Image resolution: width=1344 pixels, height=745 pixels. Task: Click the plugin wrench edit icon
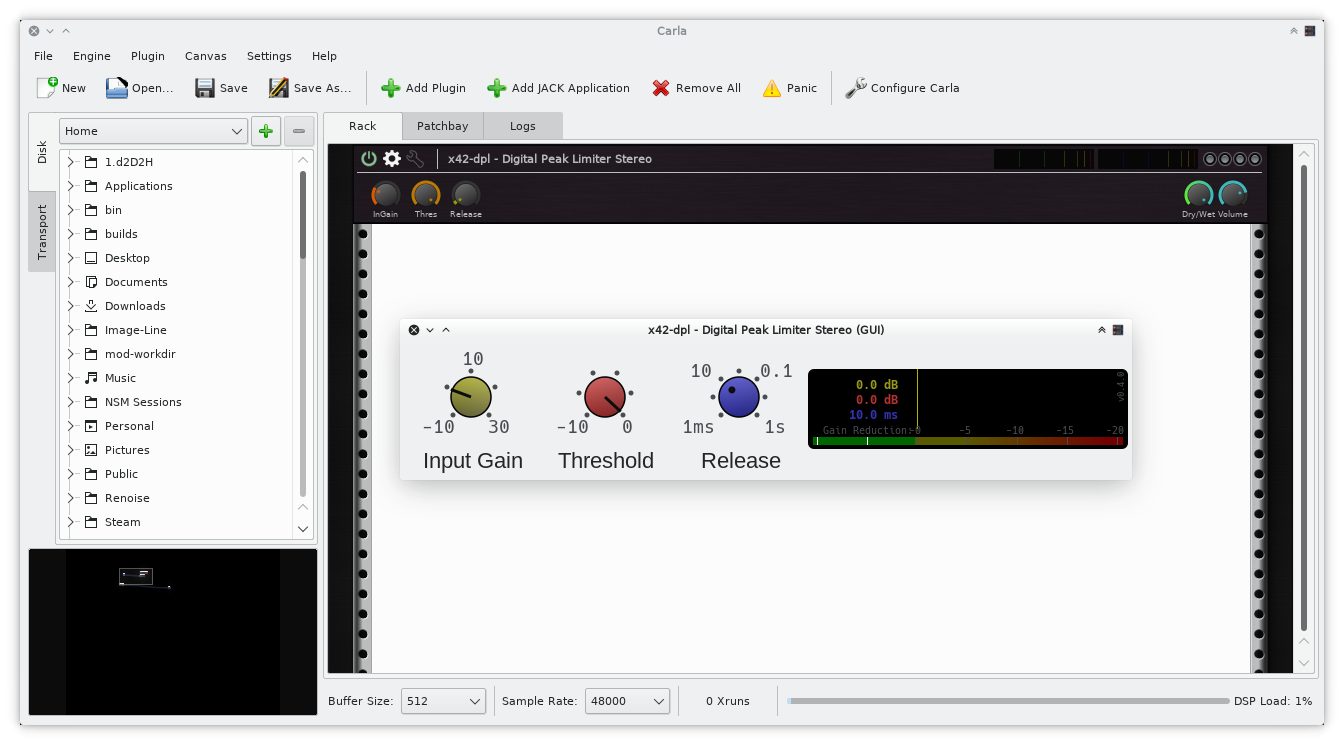pyautogui.click(x=415, y=158)
